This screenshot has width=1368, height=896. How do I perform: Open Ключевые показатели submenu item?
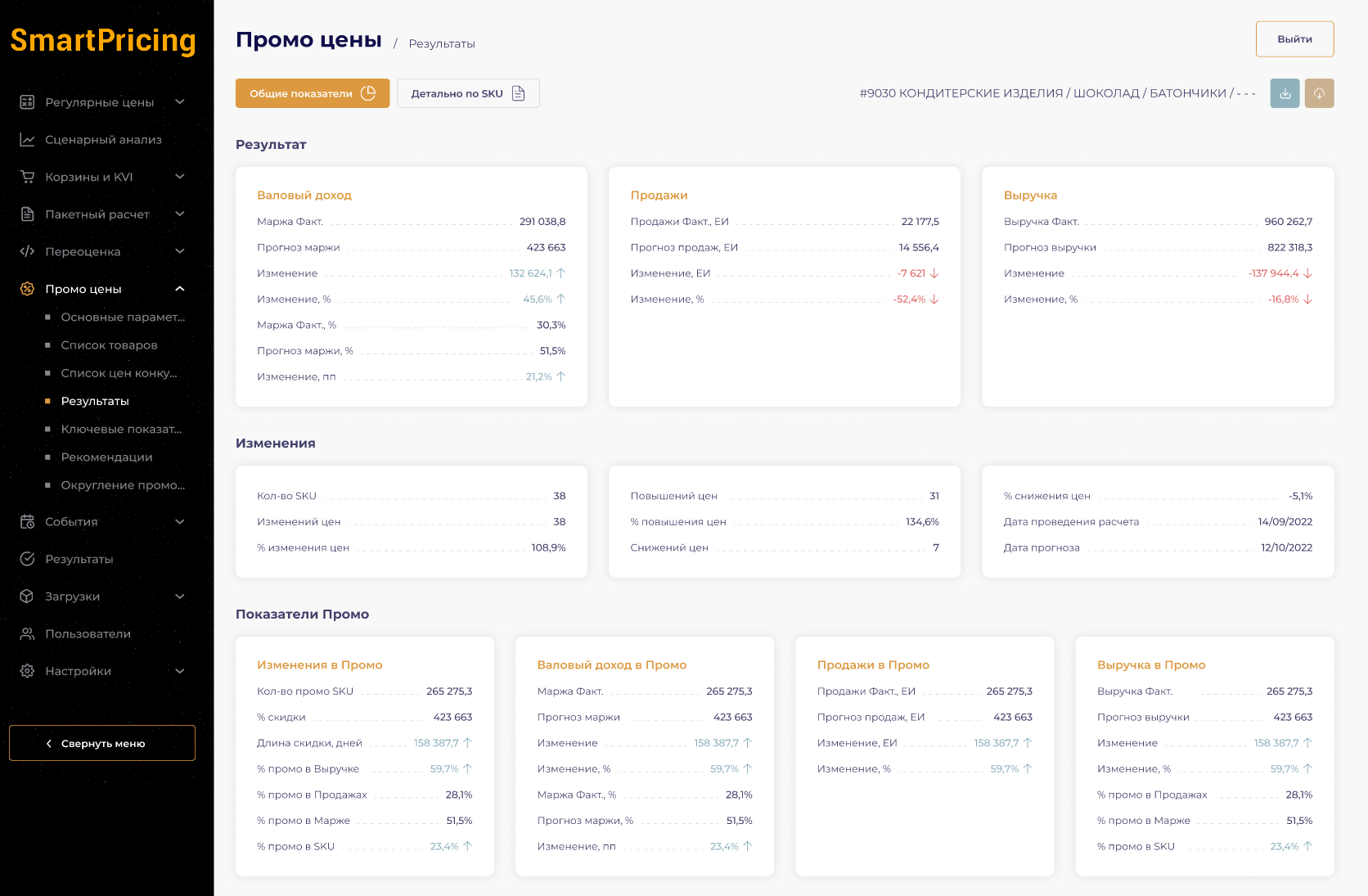[x=121, y=429]
